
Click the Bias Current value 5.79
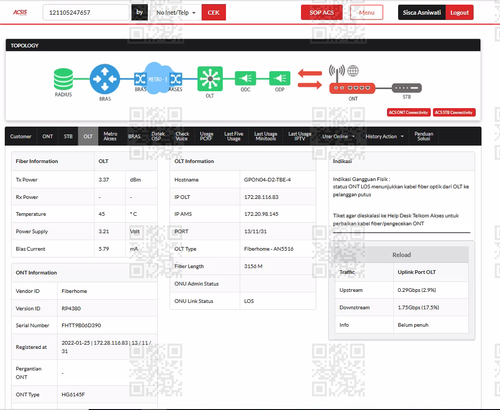[x=104, y=249]
